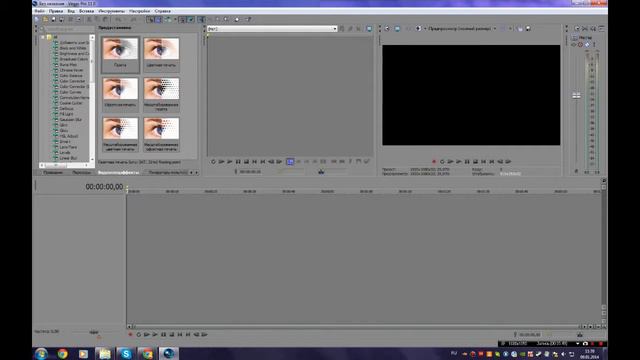Click the Undo toolbar icon

(118, 19)
